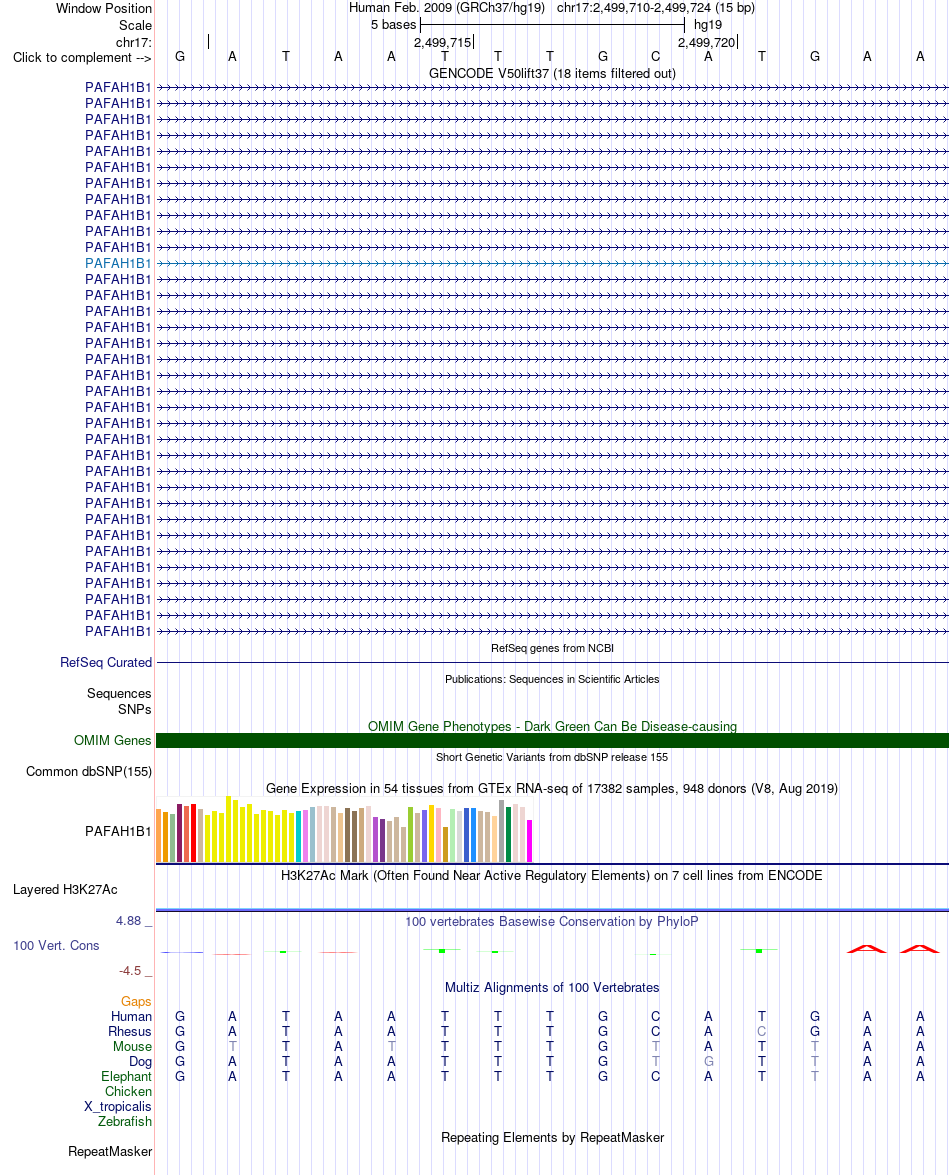Click the Common dbSNP(155) track label
Viewport: 950px width, 1175px height.
(x=88, y=772)
